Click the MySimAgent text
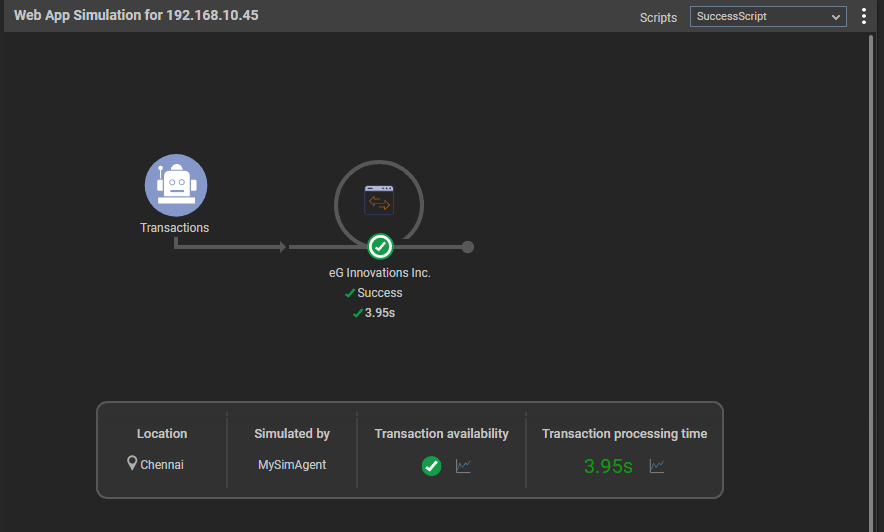The width and height of the screenshot is (884, 532). point(292,465)
